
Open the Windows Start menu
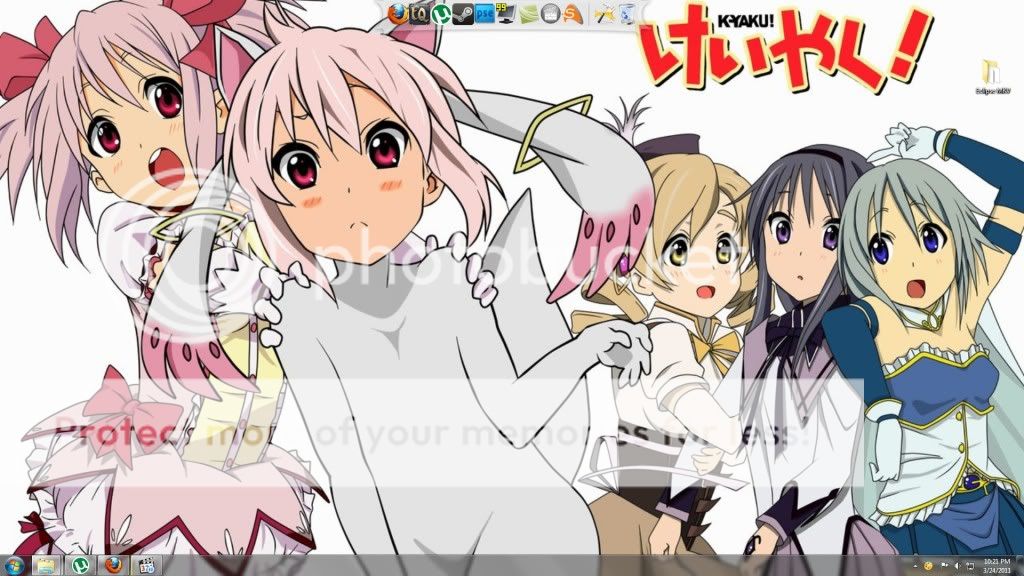(13, 565)
